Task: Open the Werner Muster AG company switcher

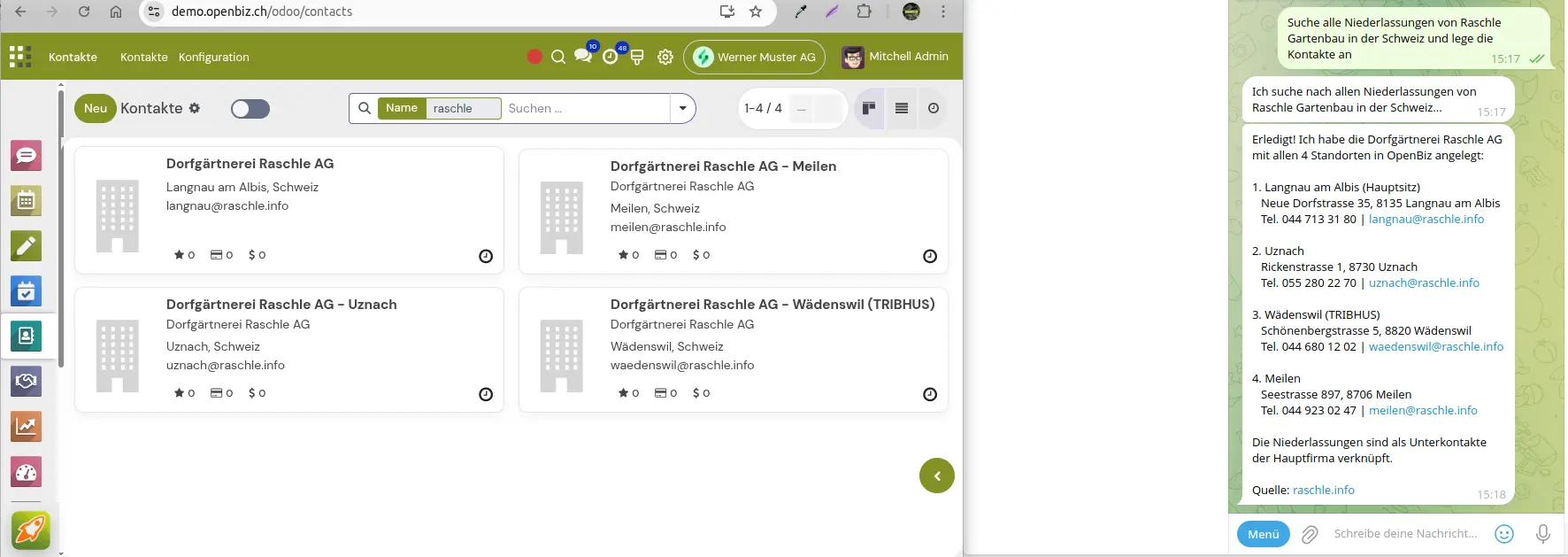Action: (x=755, y=57)
